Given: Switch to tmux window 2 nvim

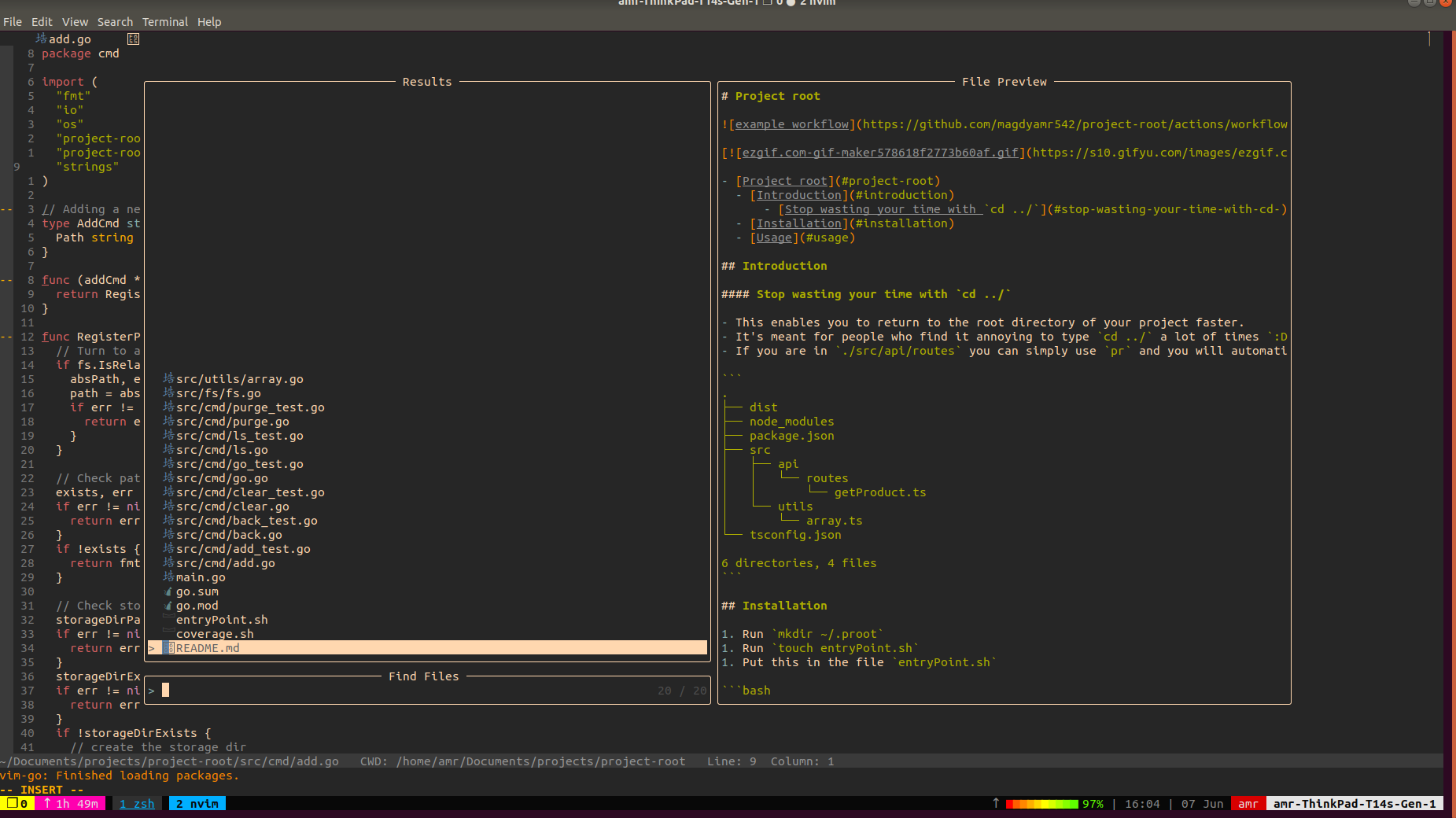Looking at the screenshot, I should 197,804.
